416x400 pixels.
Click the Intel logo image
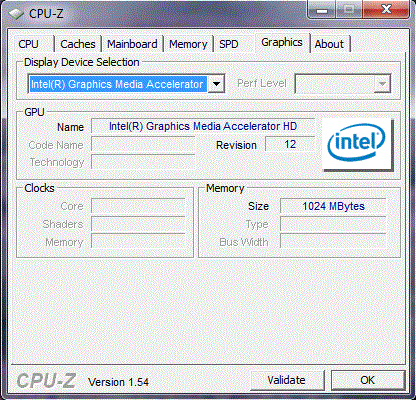[357, 145]
